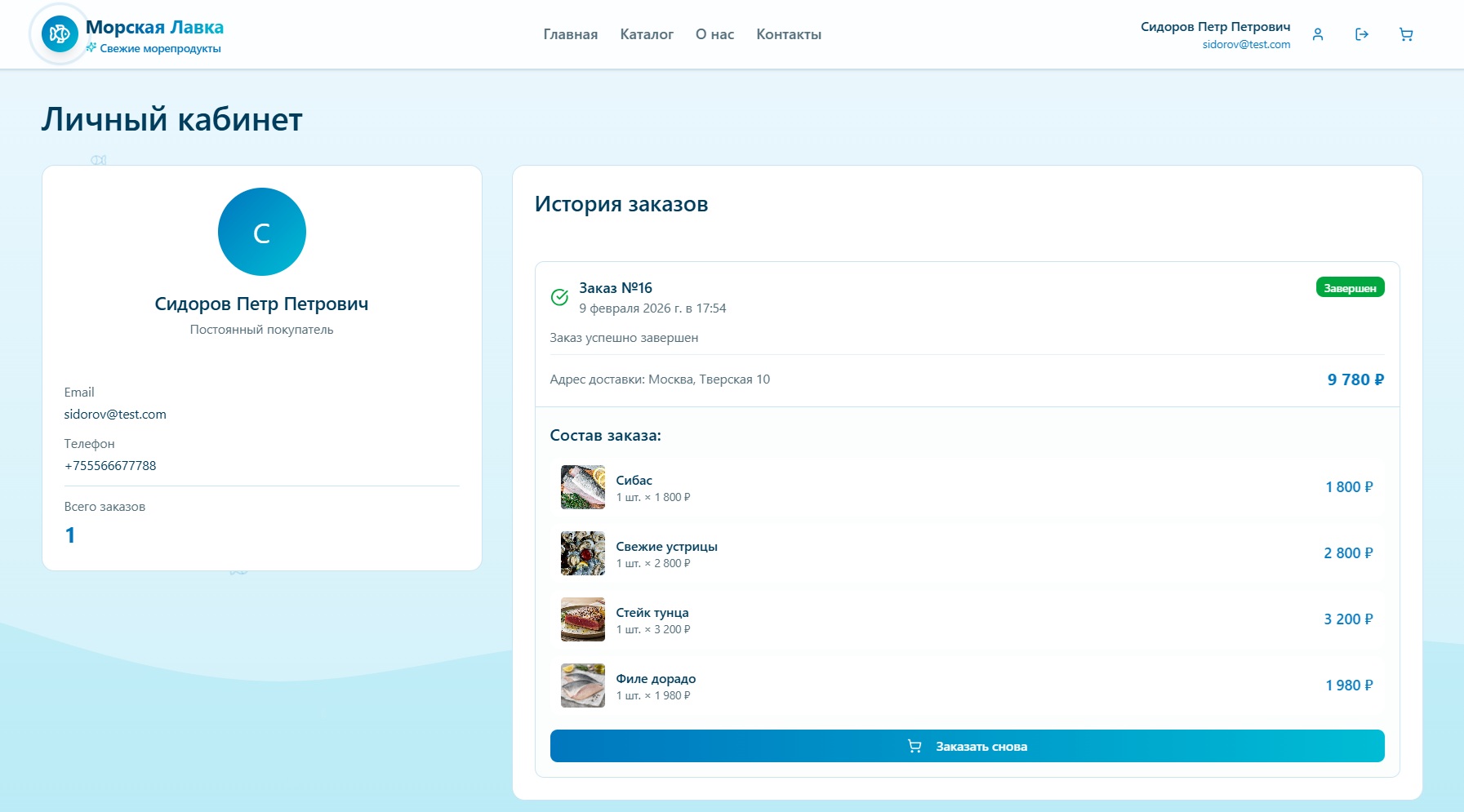The width and height of the screenshot is (1464, 812).
Task: Click the Постоянный покупатель label
Action: pyautogui.click(x=262, y=330)
